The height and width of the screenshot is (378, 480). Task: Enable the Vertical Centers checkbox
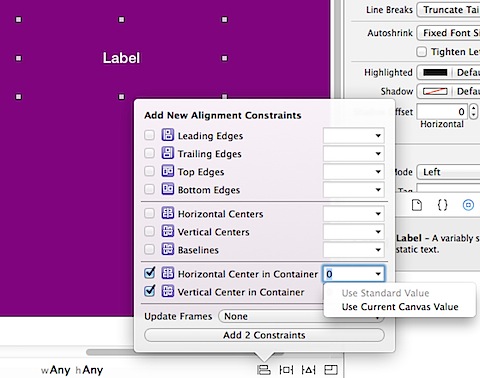point(149,231)
